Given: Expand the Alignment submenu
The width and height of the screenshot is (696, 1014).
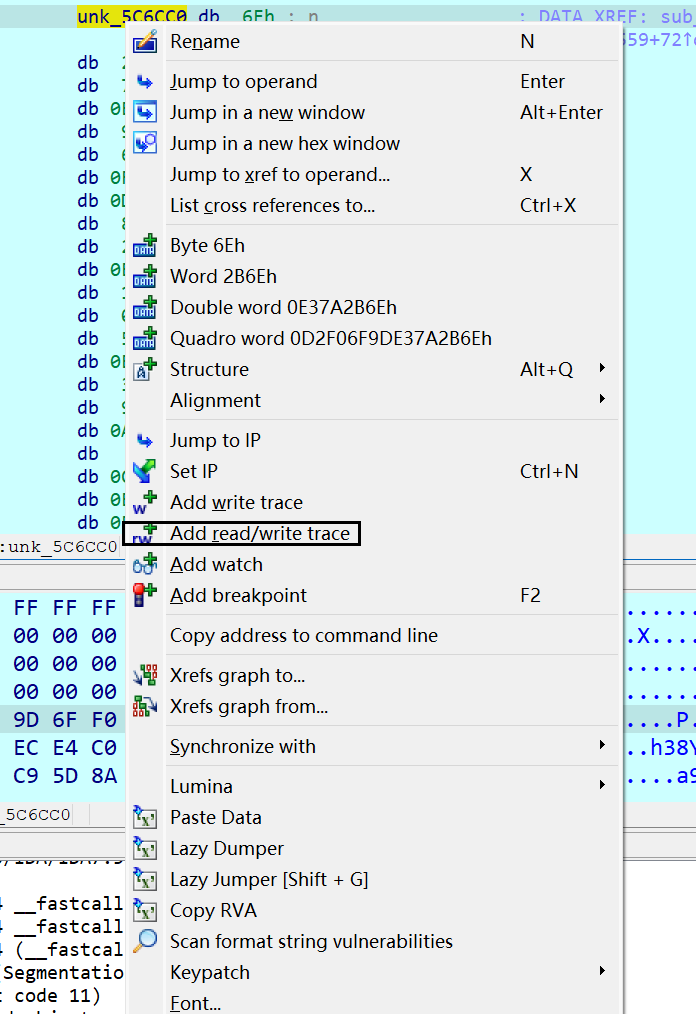Looking at the screenshot, I should 602,400.
